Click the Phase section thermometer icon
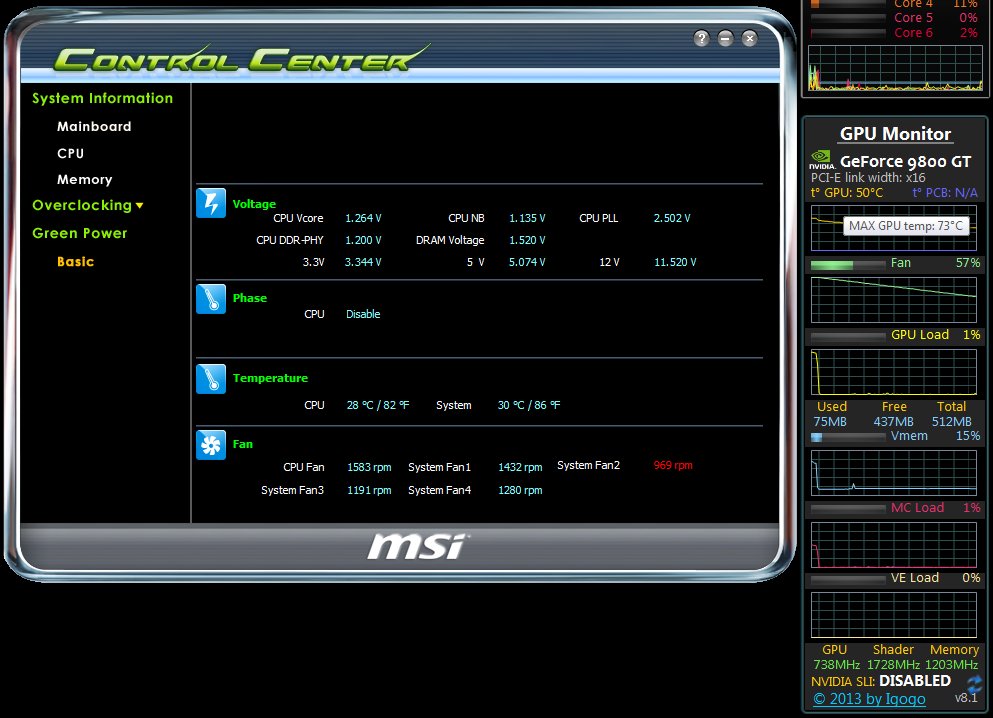This screenshot has height=718, width=993. click(x=211, y=299)
